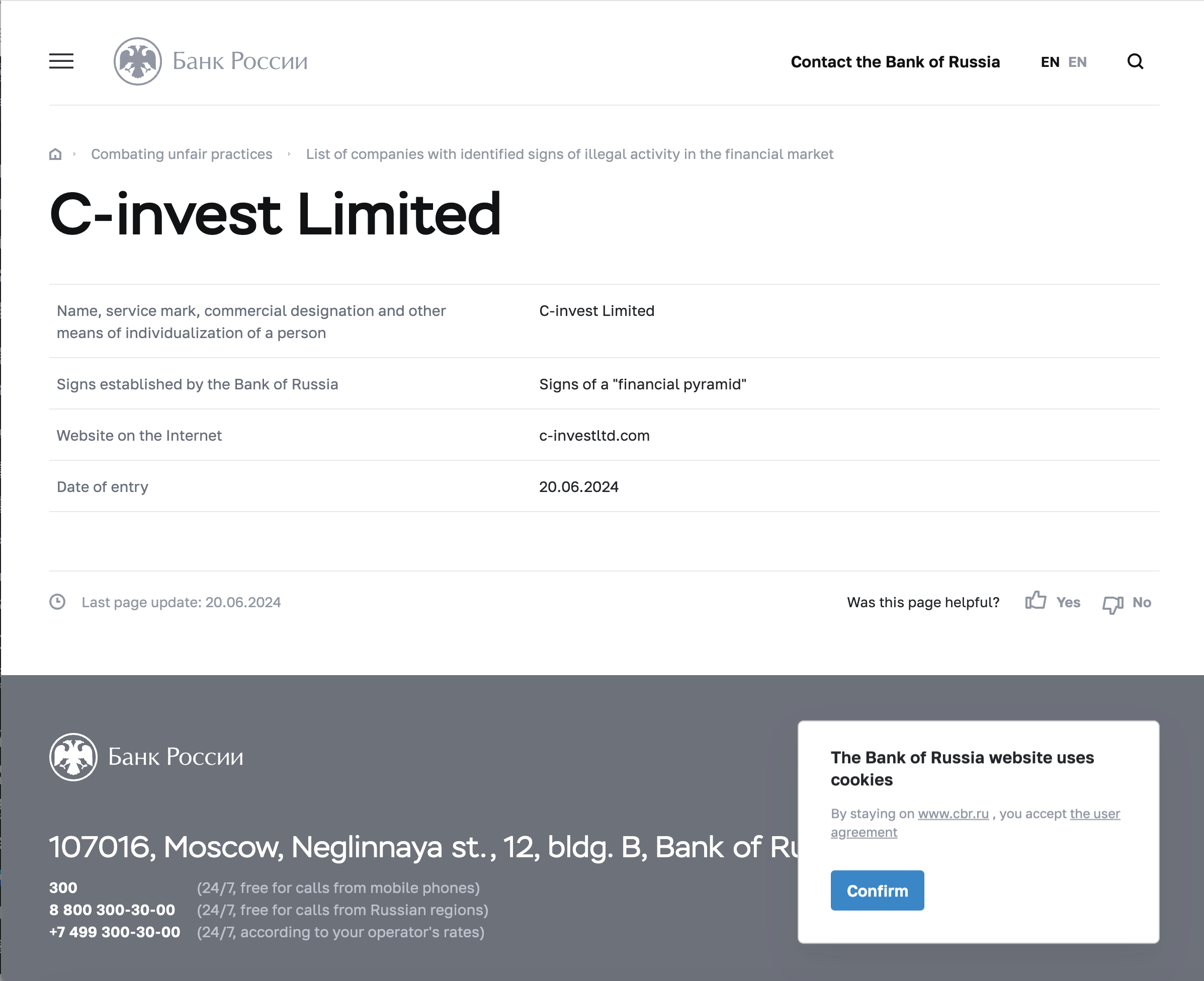Go to home via breadcrumb house icon
The image size is (1204, 981).
(x=55, y=154)
